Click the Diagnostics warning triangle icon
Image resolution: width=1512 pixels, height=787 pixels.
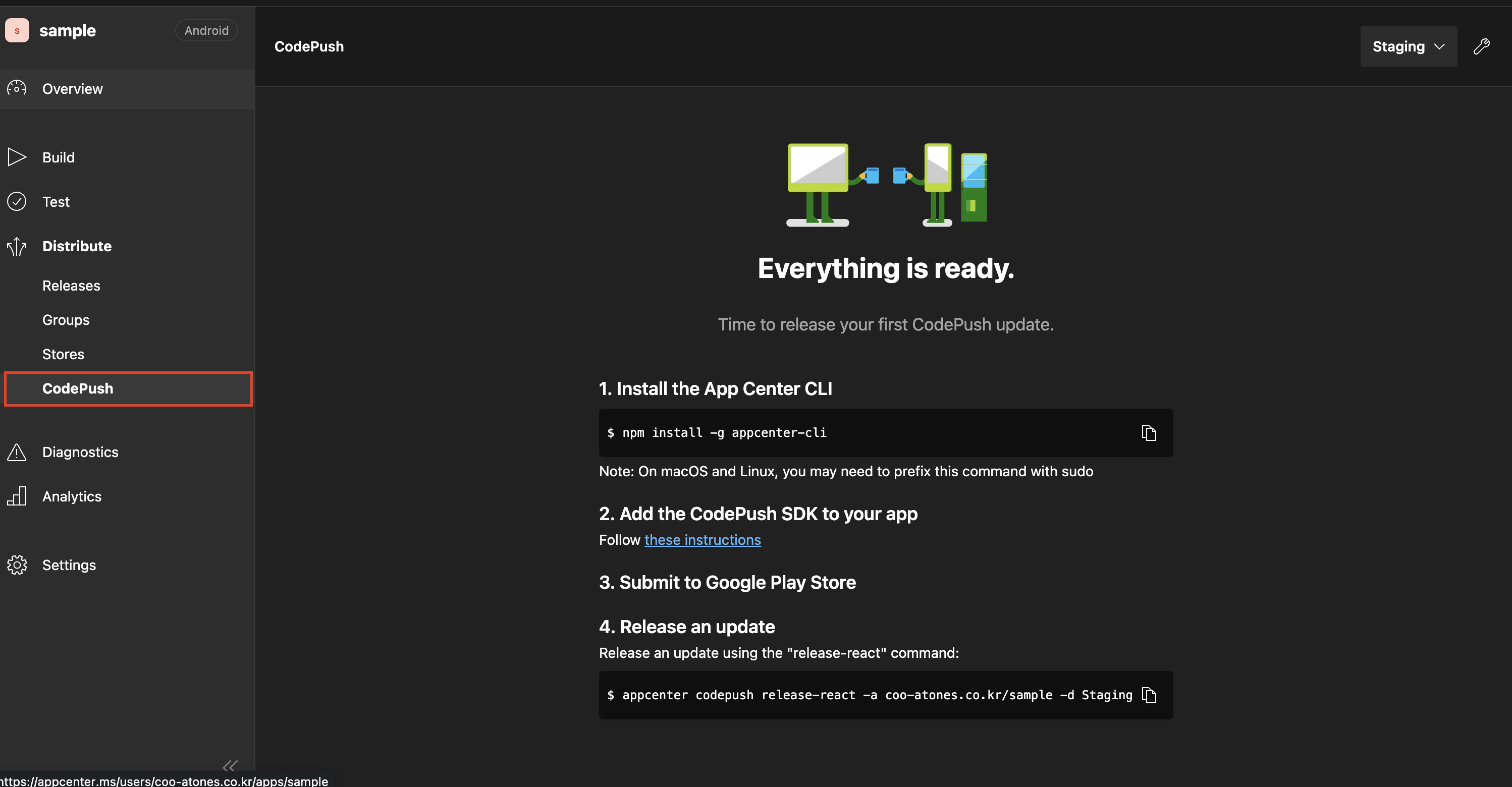coord(17,452)
